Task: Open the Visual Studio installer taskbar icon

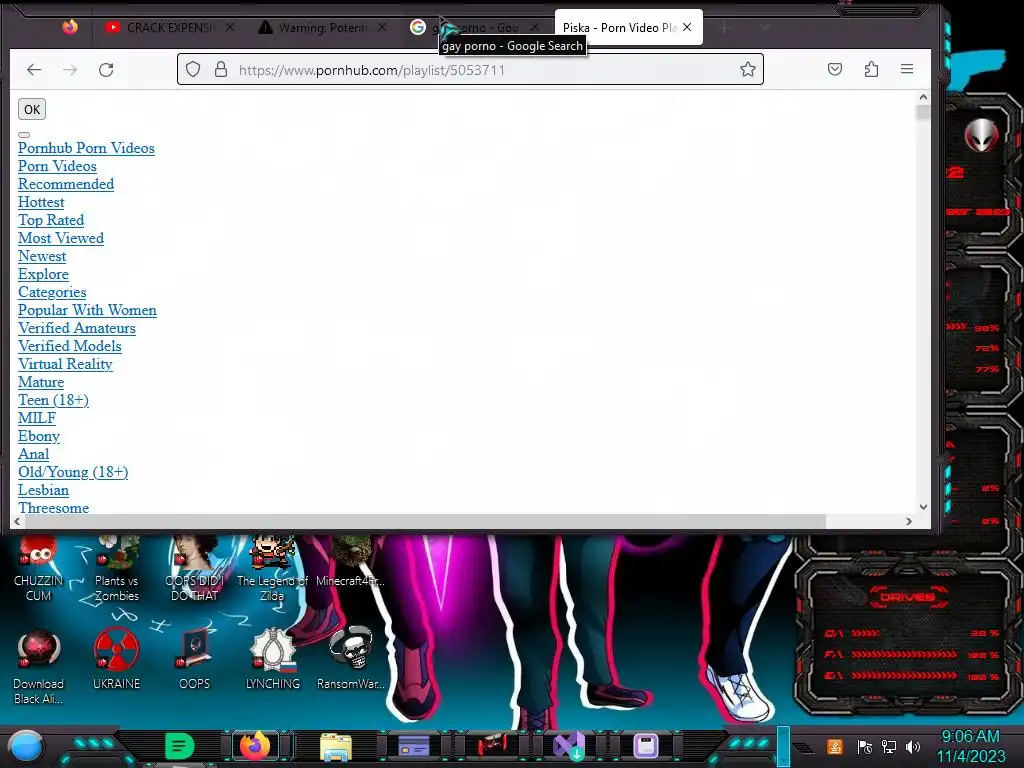Action: click(568, 746)
